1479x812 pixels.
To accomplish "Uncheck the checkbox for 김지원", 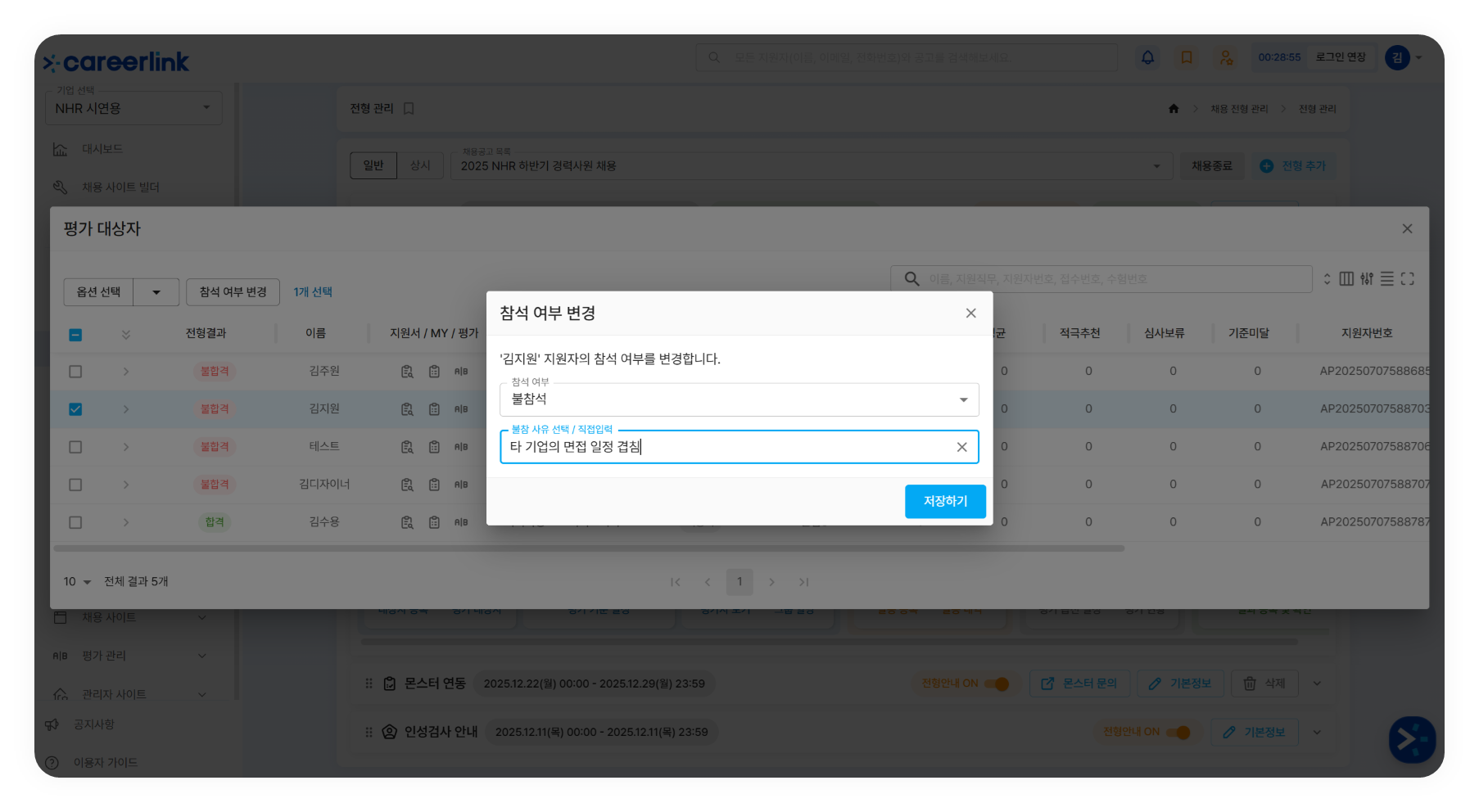I will tap(75, 409).
